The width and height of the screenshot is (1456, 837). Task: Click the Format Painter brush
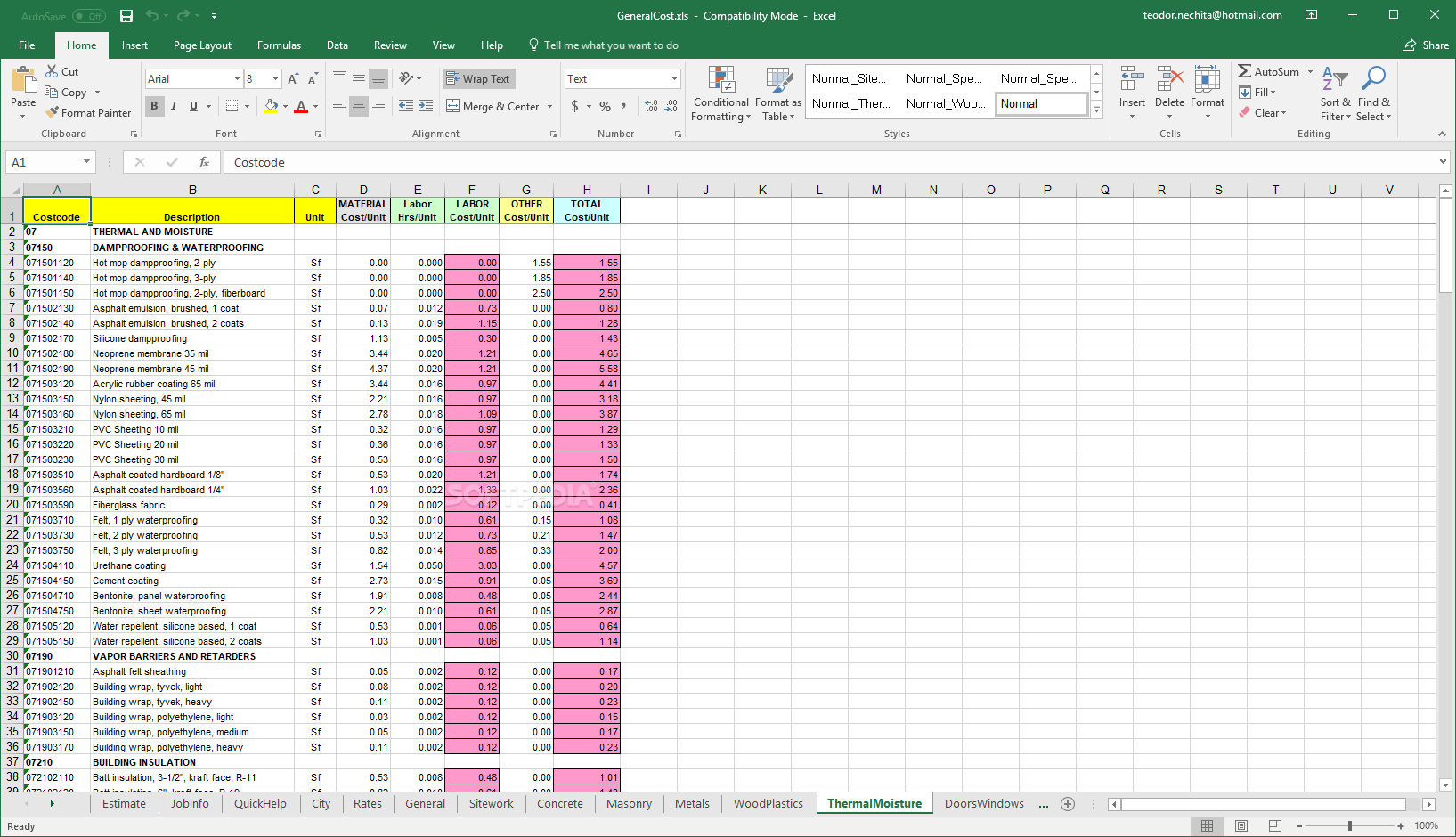[x=53, y=113]
